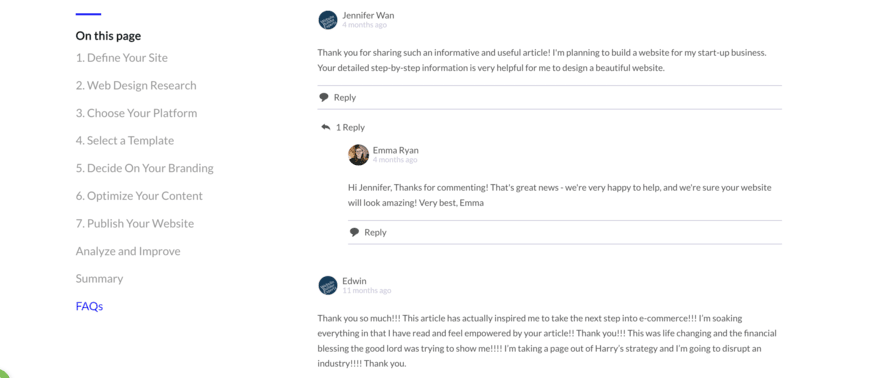Select 5. Decide On Your Branding
Viewport: 880px width, 378px height.
pyautogui.click(x=145, y=168)
